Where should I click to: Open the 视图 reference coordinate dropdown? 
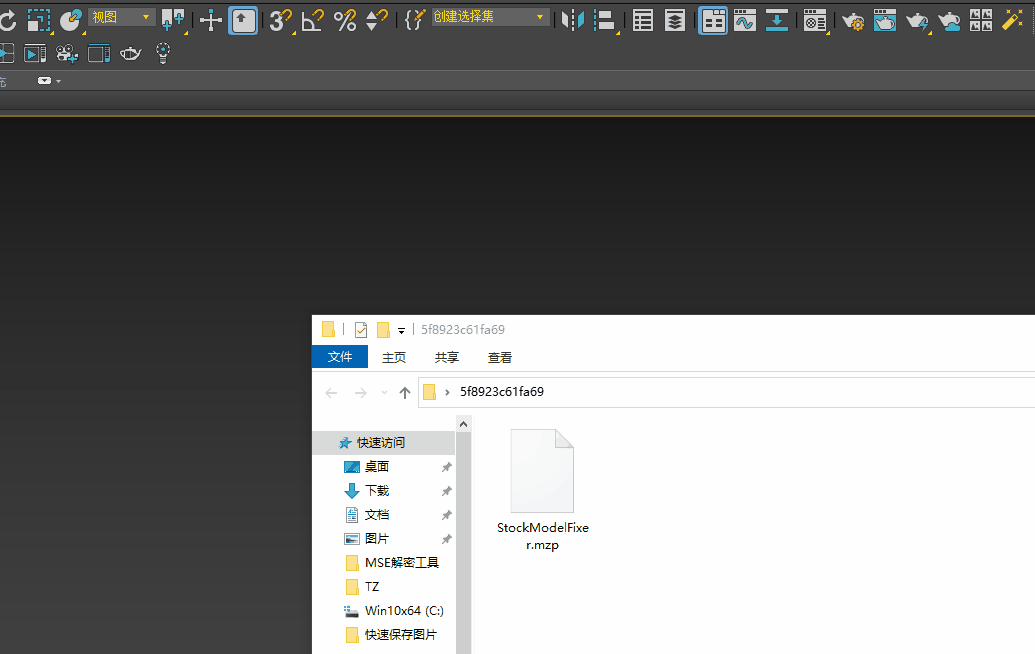(x=122, y=17)
